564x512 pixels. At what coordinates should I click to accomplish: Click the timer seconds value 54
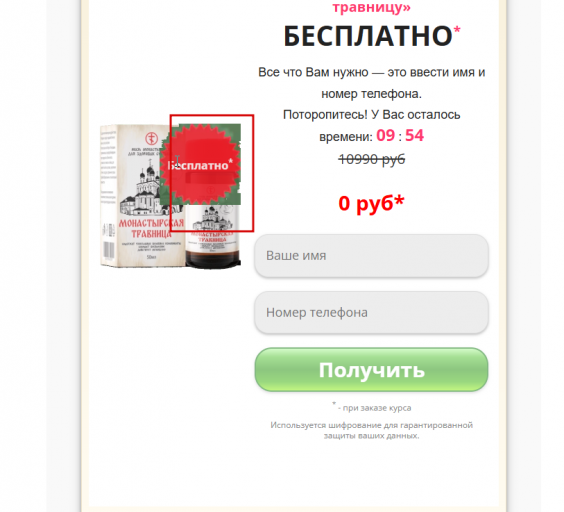point(414,136)
